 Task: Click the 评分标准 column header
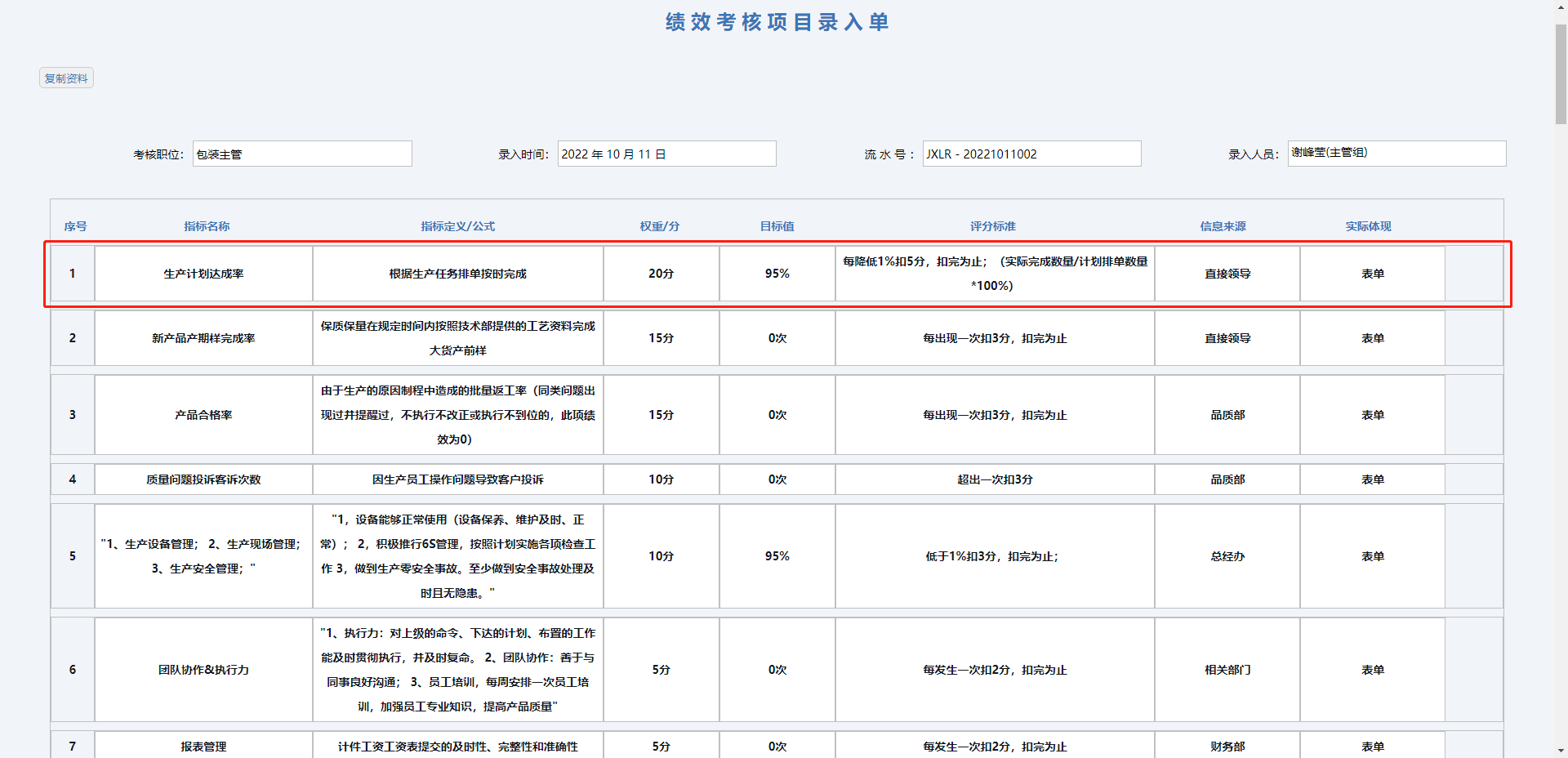(x=993, y=226)
